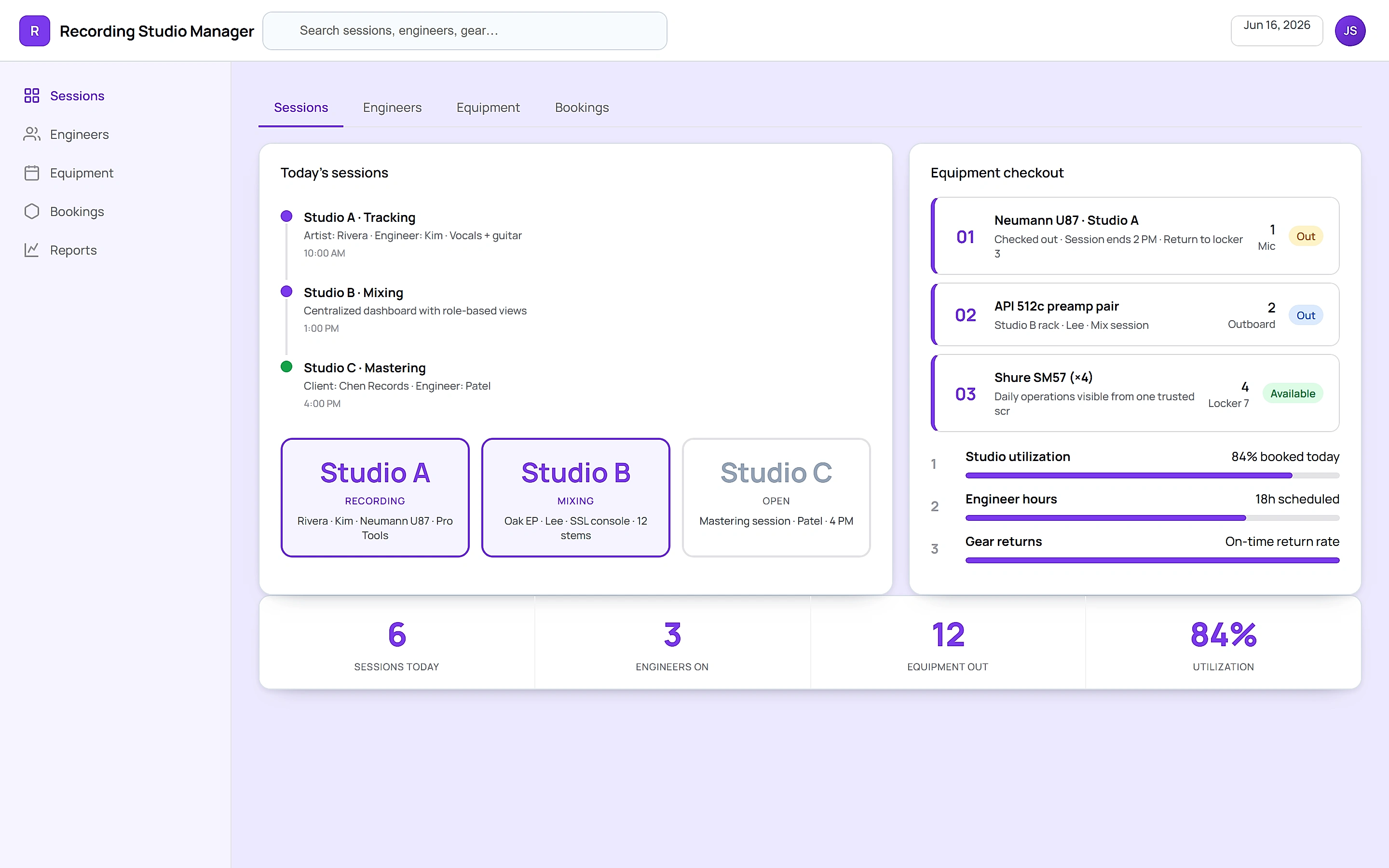This screenshot has height=868, width=1389.
Task: Open Sessions in the sidebar
Action: click(x=115, y=95)
